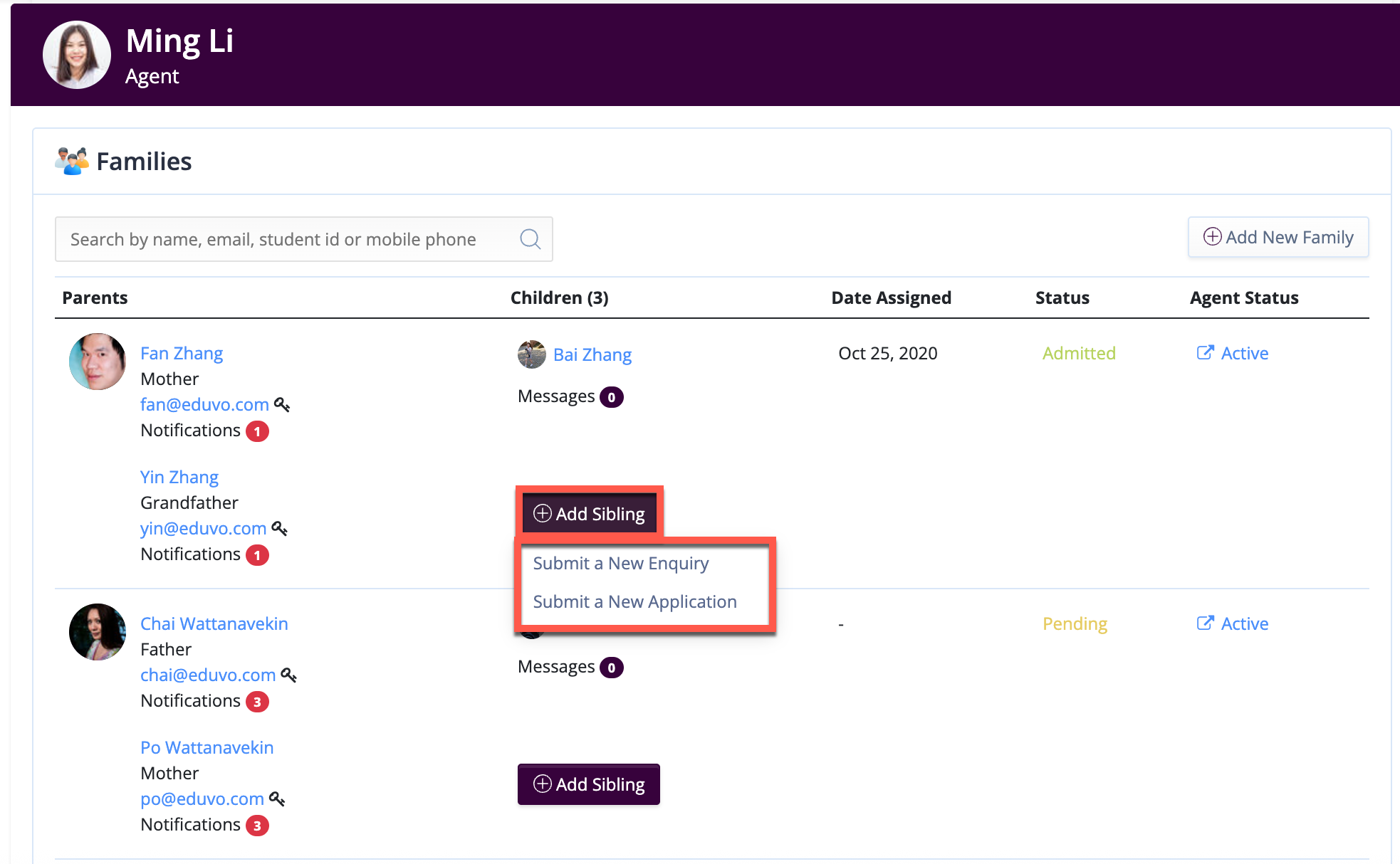The width and height of the screenshot is (1400, 864).
Task: Click Bai Zhang's messages count badge
Action: [x=611, y=397]
